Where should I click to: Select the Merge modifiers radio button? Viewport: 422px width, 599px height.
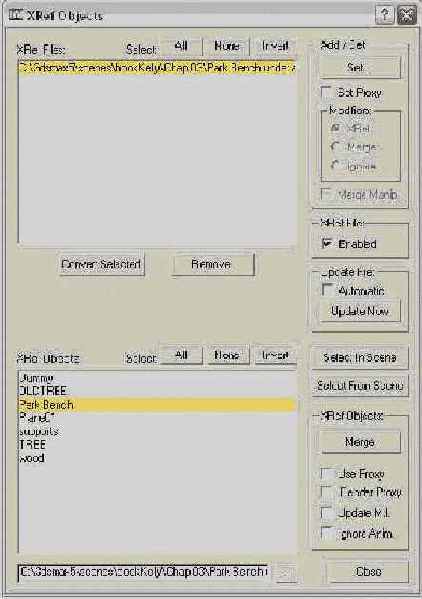click(x=335, y=147)
